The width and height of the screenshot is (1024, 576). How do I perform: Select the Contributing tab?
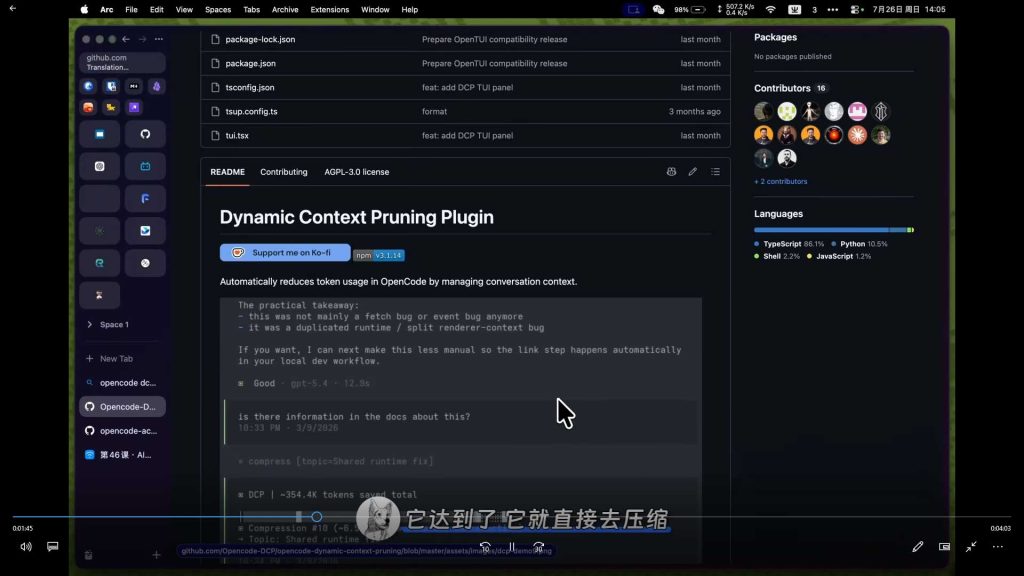click(x=283, y=172)
